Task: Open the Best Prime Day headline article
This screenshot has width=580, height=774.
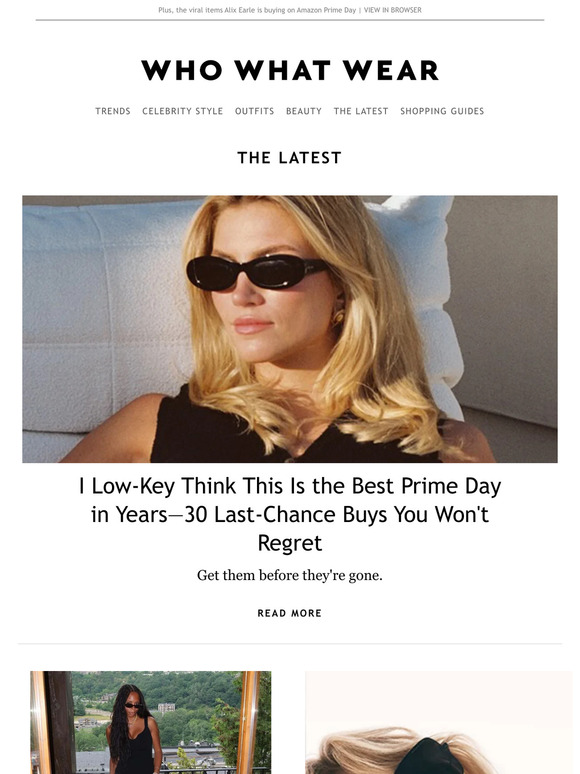Action: tap(290, 514)
